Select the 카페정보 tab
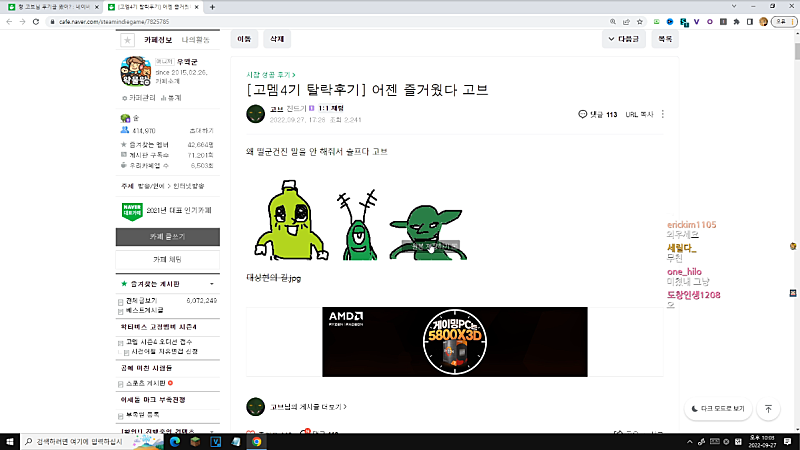Viewport: 800px width, 450px height. 158,40
